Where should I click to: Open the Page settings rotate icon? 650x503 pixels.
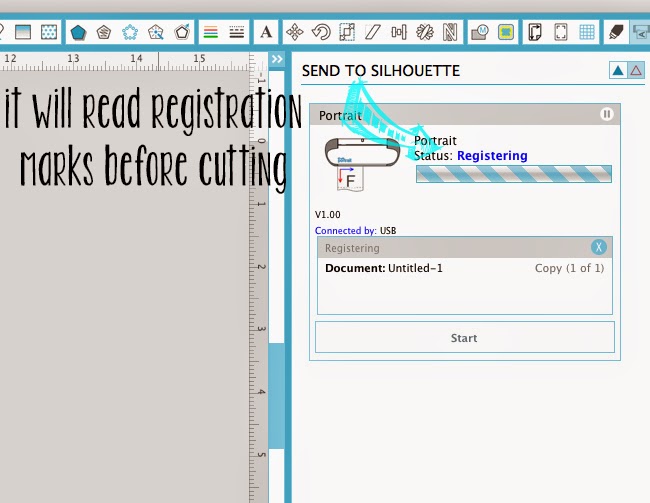(x=535, y=32)
